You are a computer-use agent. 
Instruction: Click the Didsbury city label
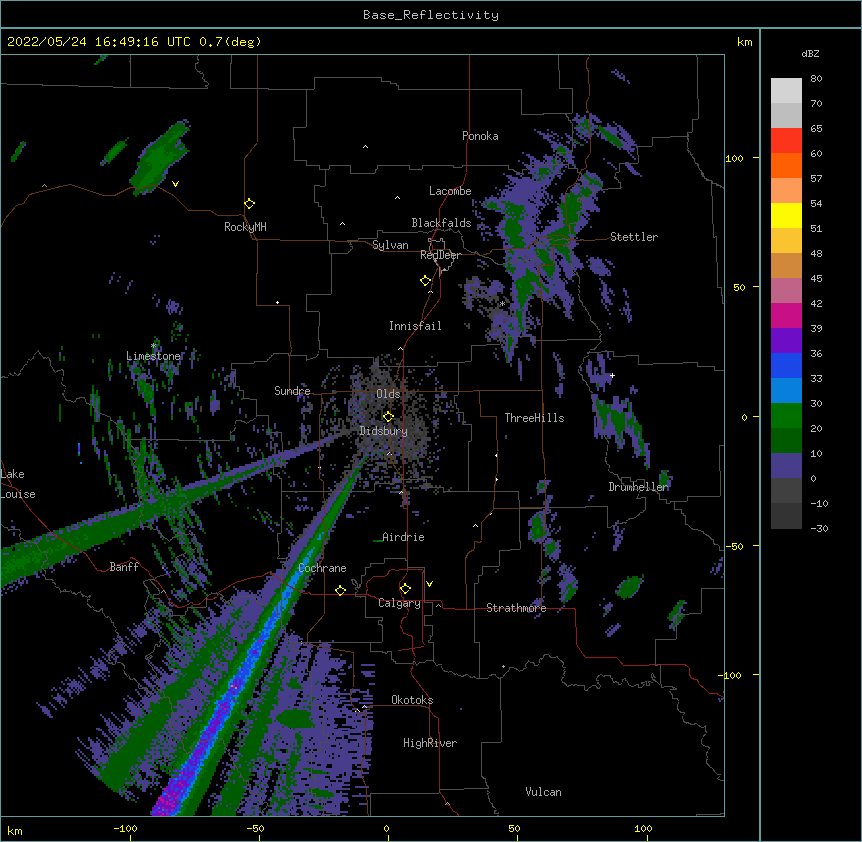[x=383, y=431]
